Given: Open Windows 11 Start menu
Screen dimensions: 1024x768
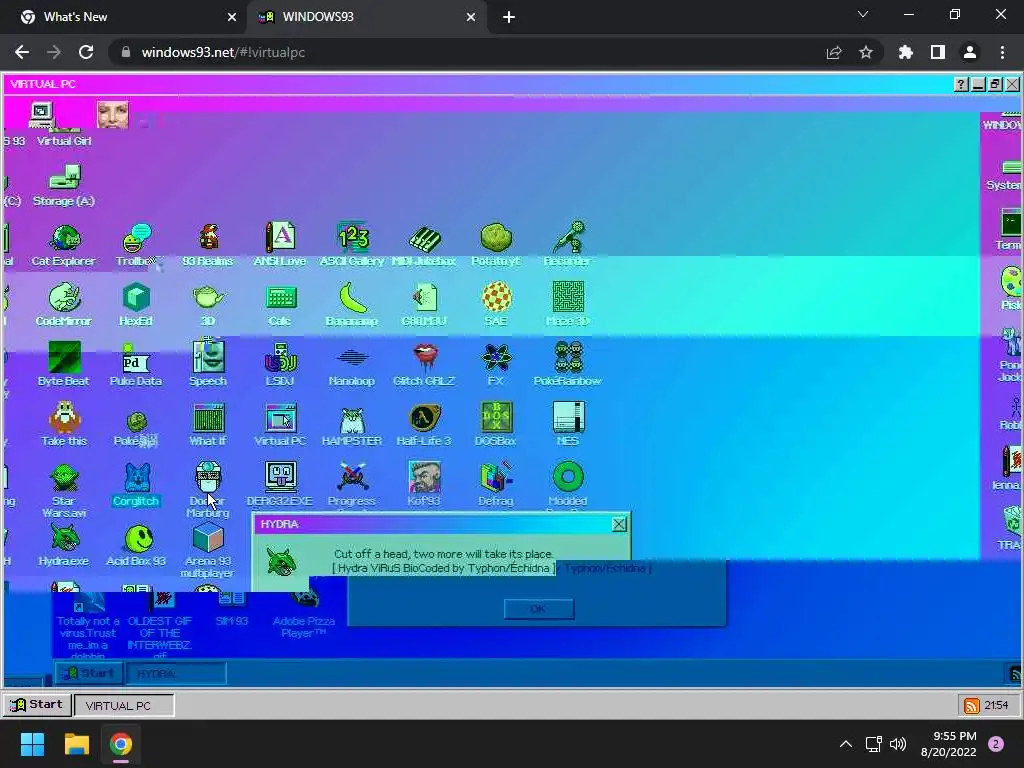Looking at the screenshot, I should pos(33,744).
